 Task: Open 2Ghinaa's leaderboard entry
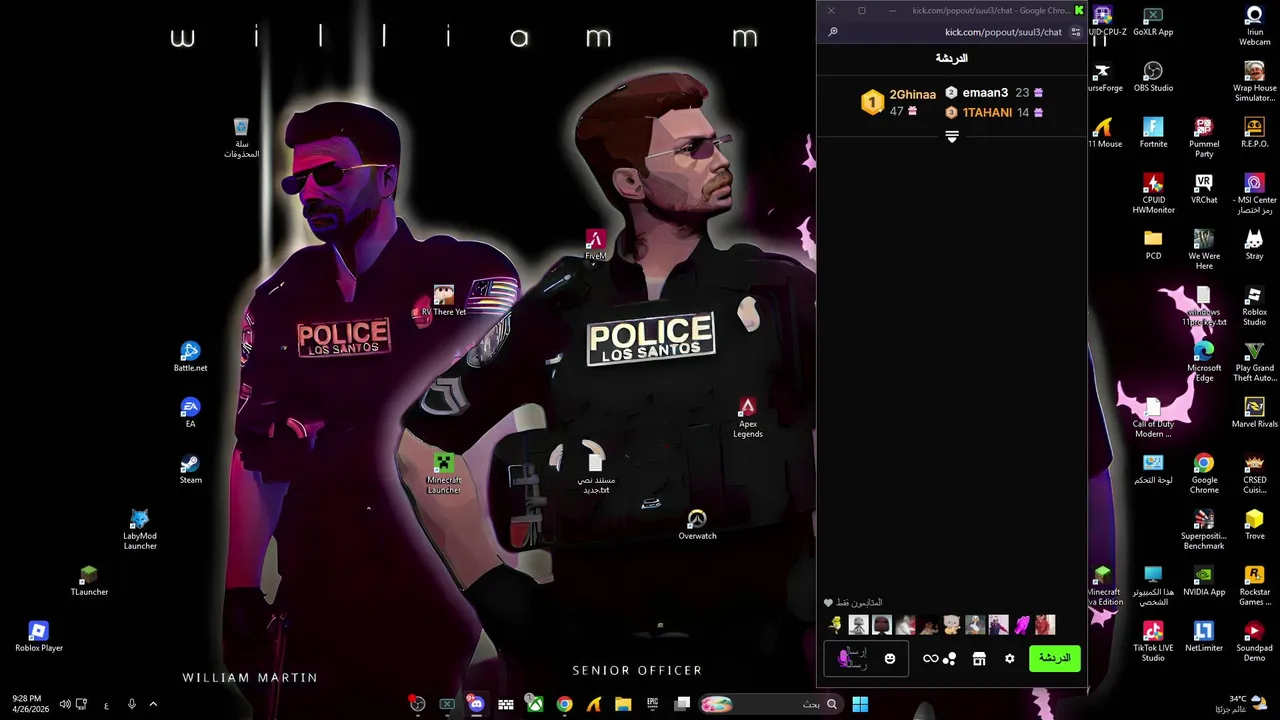coord(900,102)
